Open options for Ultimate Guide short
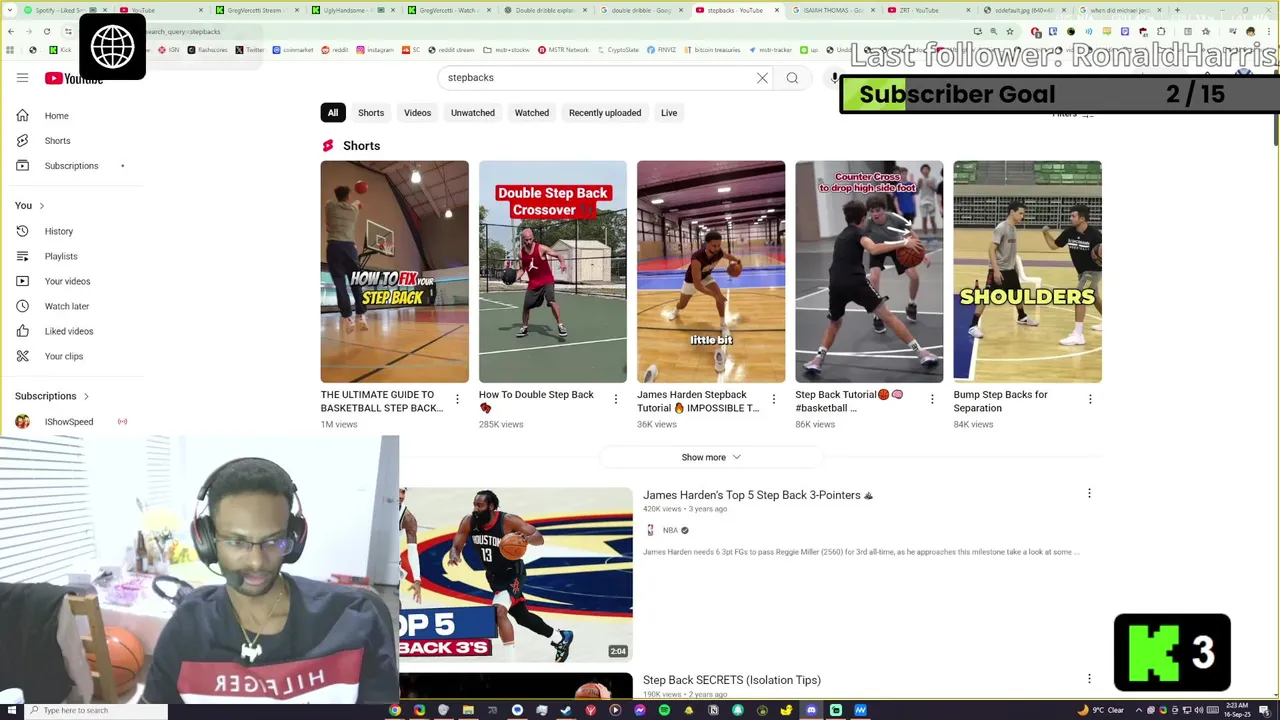 click(x=457, y=400)
